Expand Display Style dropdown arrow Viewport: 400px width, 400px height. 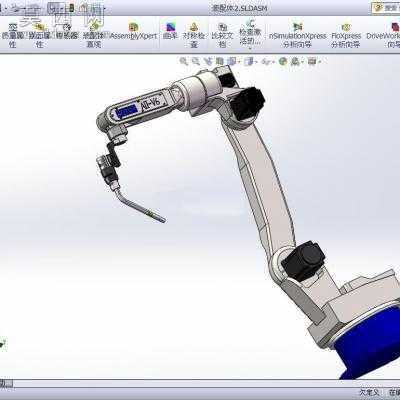coord(256,62)
